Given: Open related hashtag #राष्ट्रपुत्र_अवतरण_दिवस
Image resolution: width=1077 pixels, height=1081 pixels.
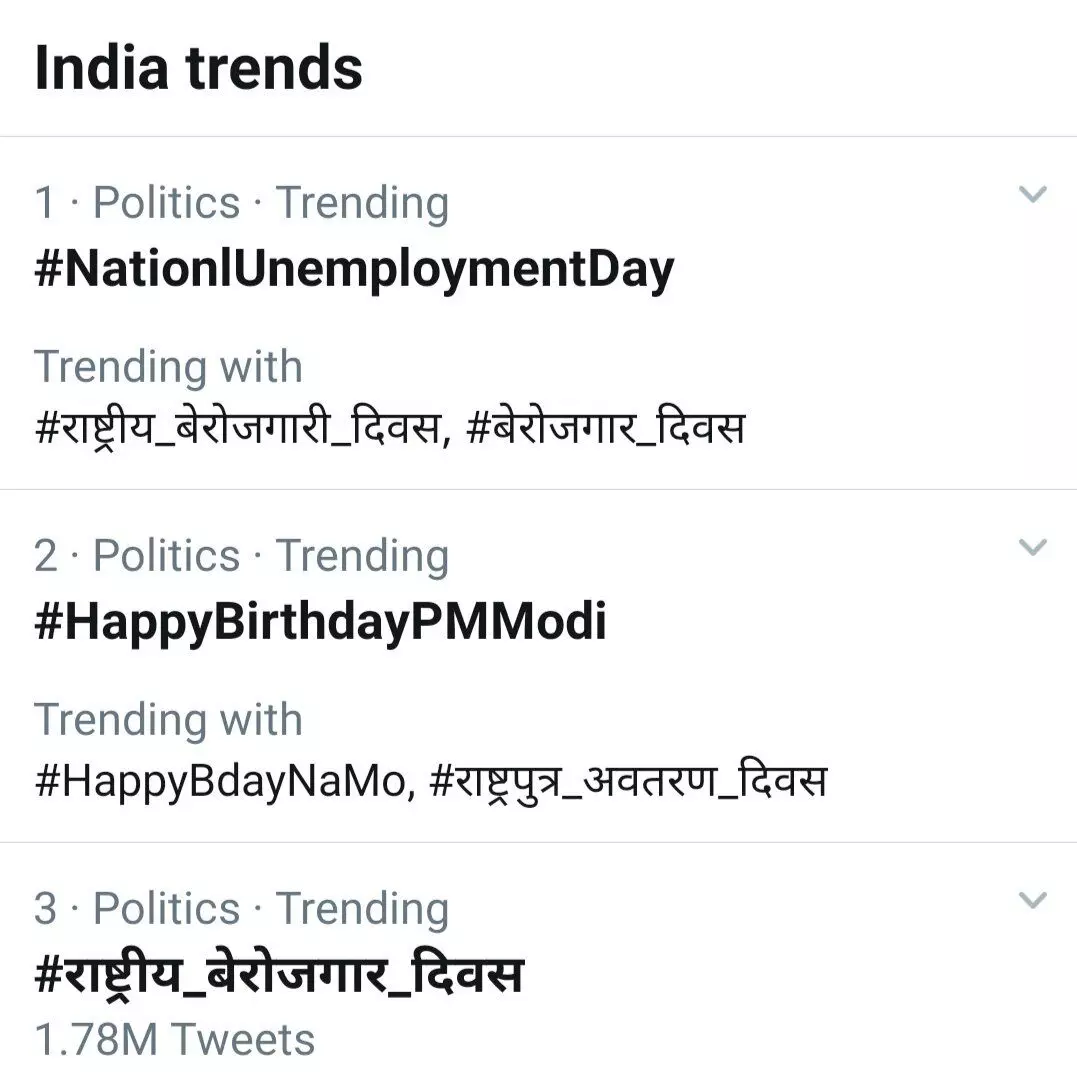Looking at the screenshot, I should 628,782.
